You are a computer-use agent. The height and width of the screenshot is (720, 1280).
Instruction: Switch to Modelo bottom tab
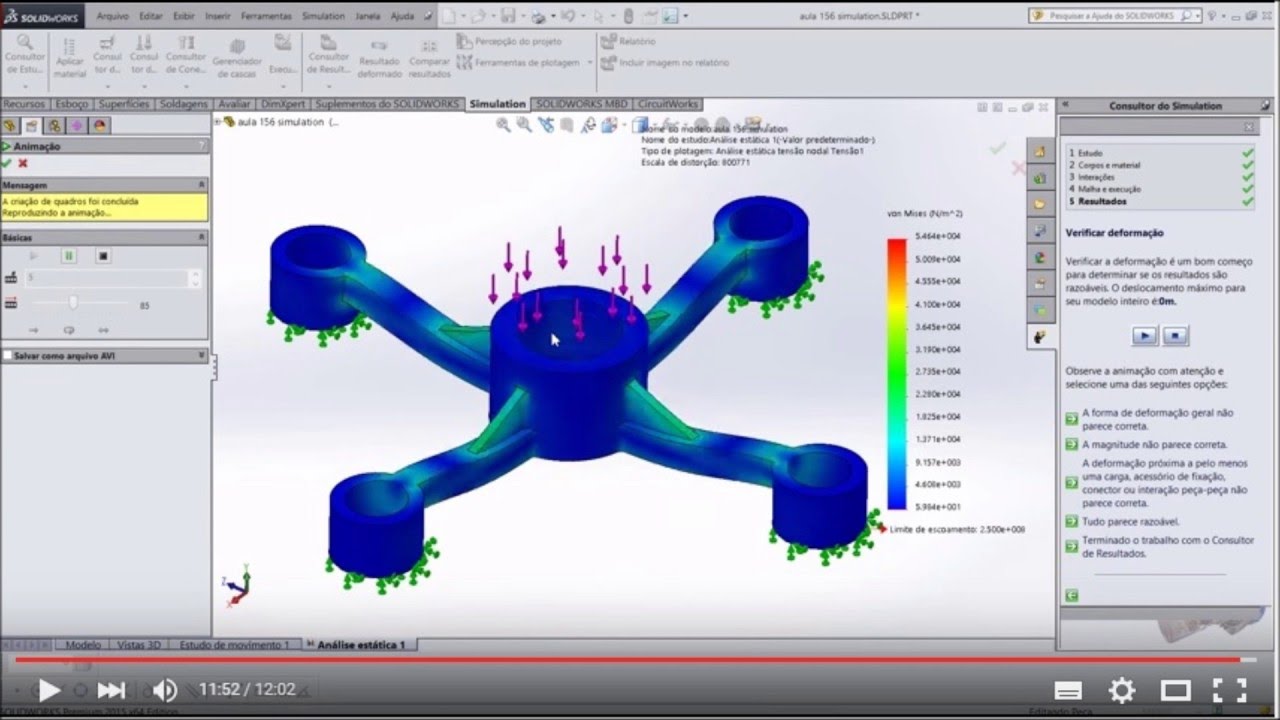pyautogui.click(x=83, y=645)
